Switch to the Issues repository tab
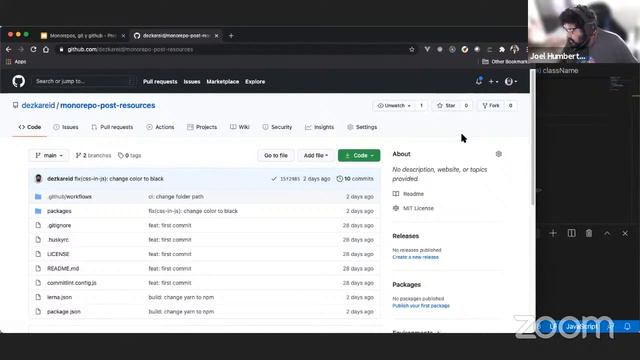 click(x=66, y=127)
